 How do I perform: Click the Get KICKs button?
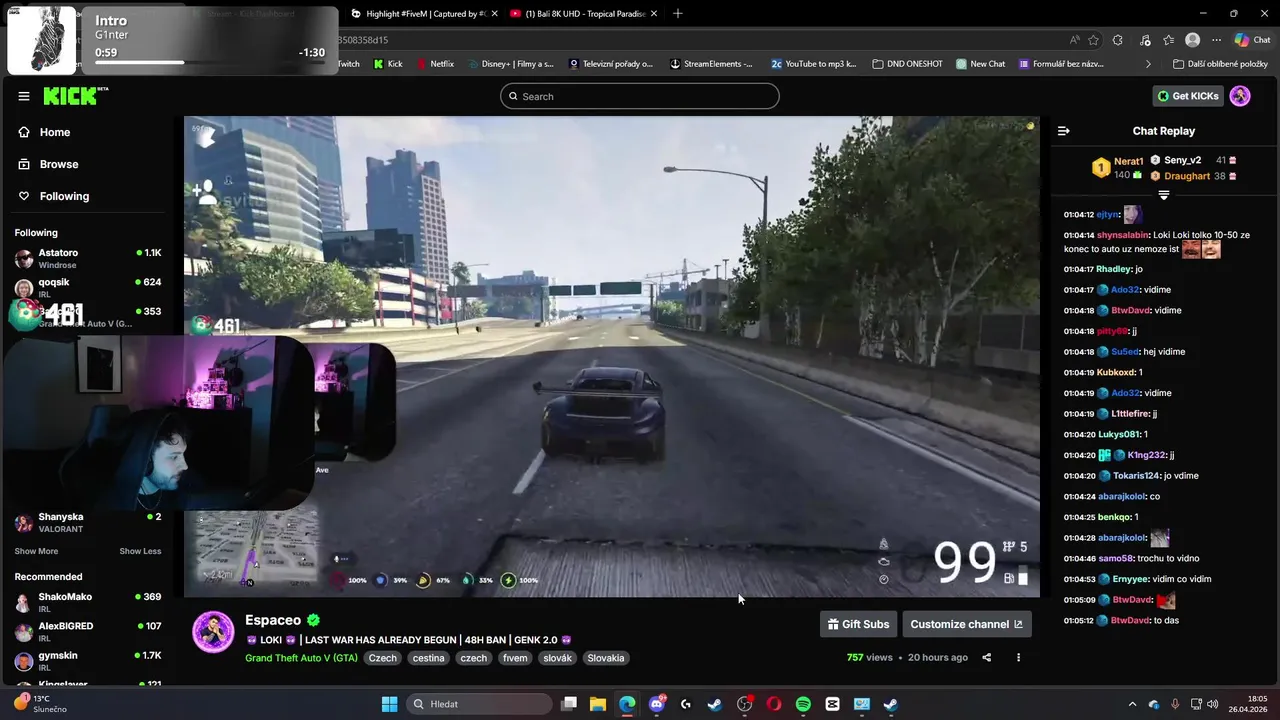coord(1188,96)
